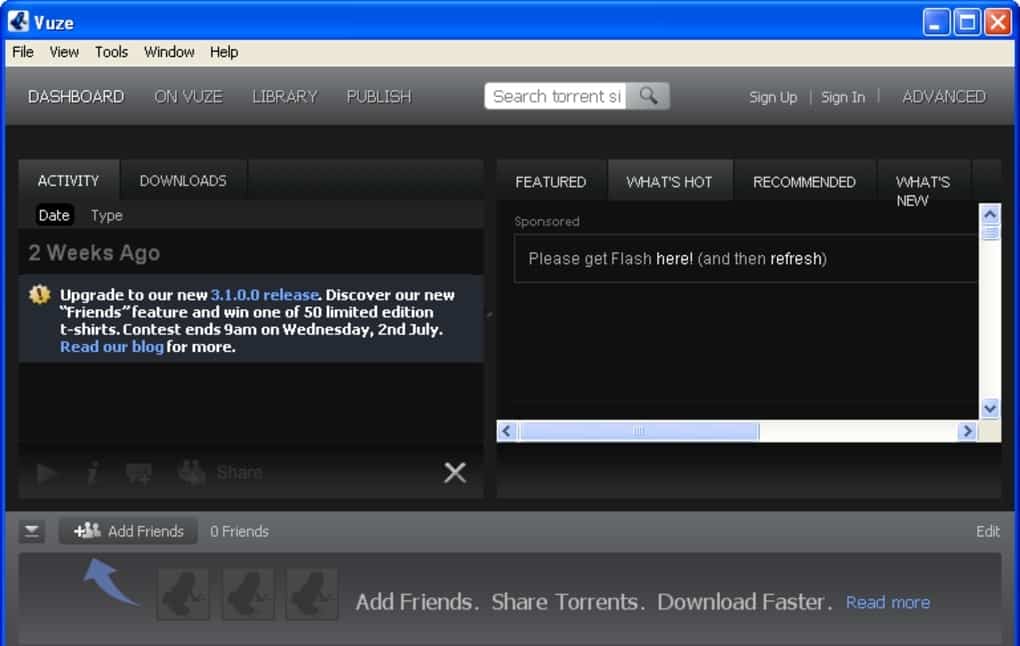Click the info 'i' details icon

[92, 473]
